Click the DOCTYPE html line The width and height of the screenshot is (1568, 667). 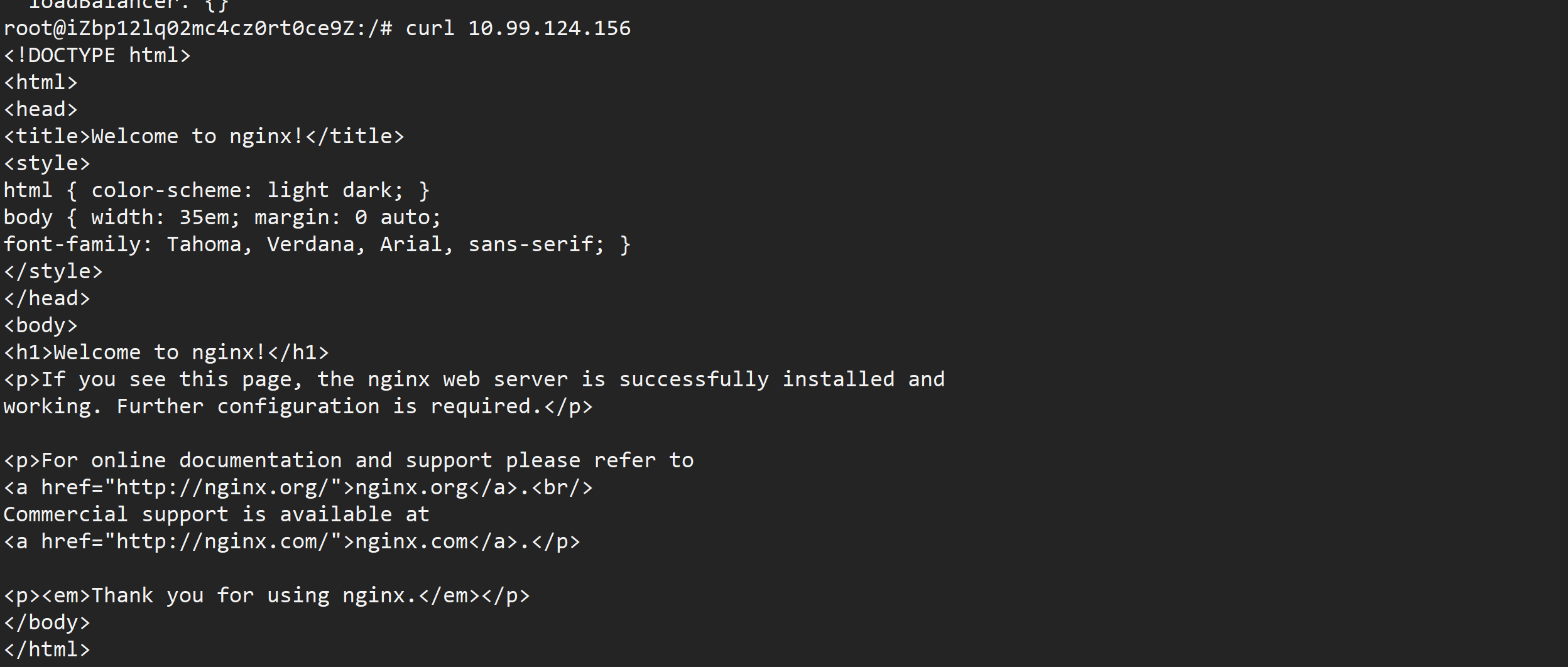pyautogui.click(x=97, y=55)
